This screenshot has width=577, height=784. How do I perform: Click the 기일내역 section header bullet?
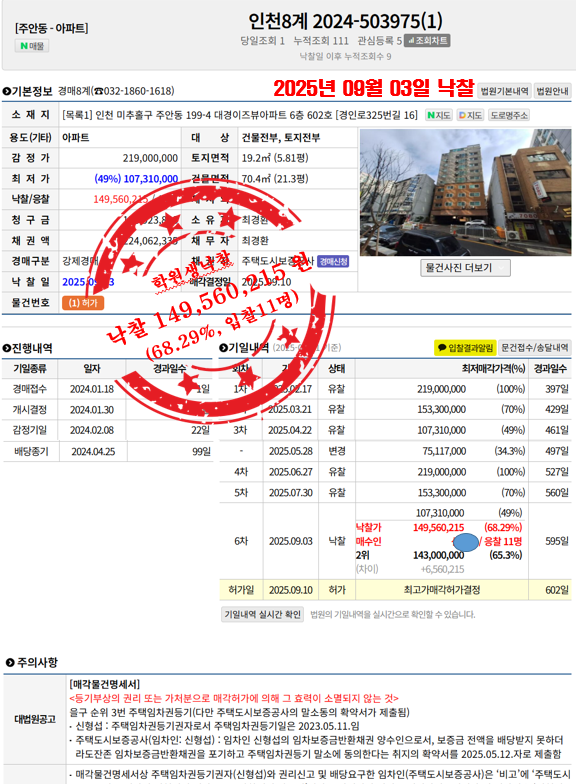pyautogui.click(x=224, y=348)
